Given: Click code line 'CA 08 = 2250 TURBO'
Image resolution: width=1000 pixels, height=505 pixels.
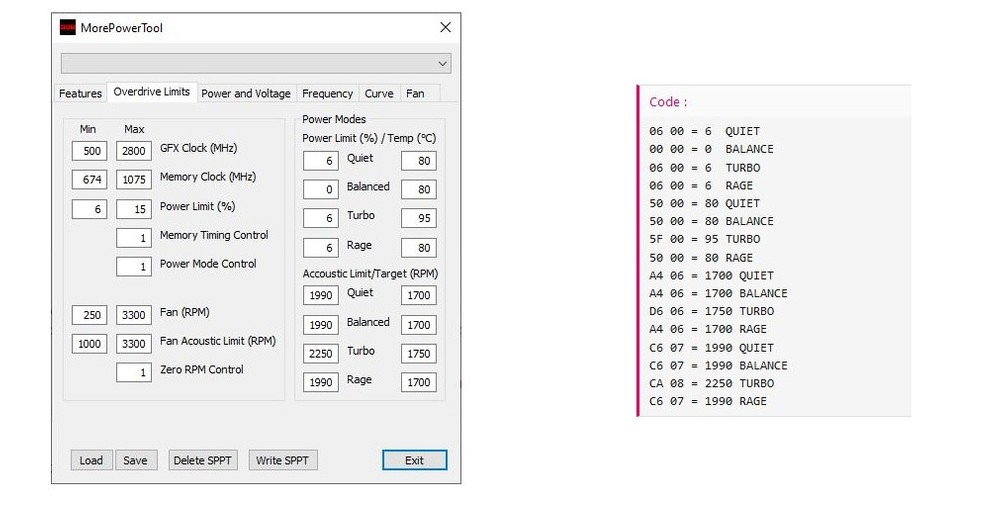Looking at the screenshot, I should point(711,383).
